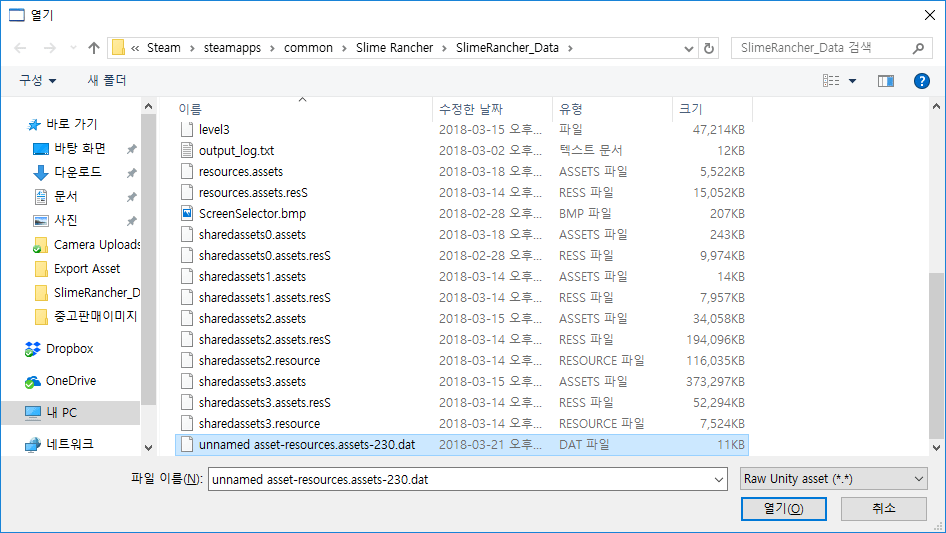The height and width of the screenshot is (533, 946).
Task: Select unnamed asset-resources.assets-230.dat file
Action: pyautogui.click(x=462, y=445)
